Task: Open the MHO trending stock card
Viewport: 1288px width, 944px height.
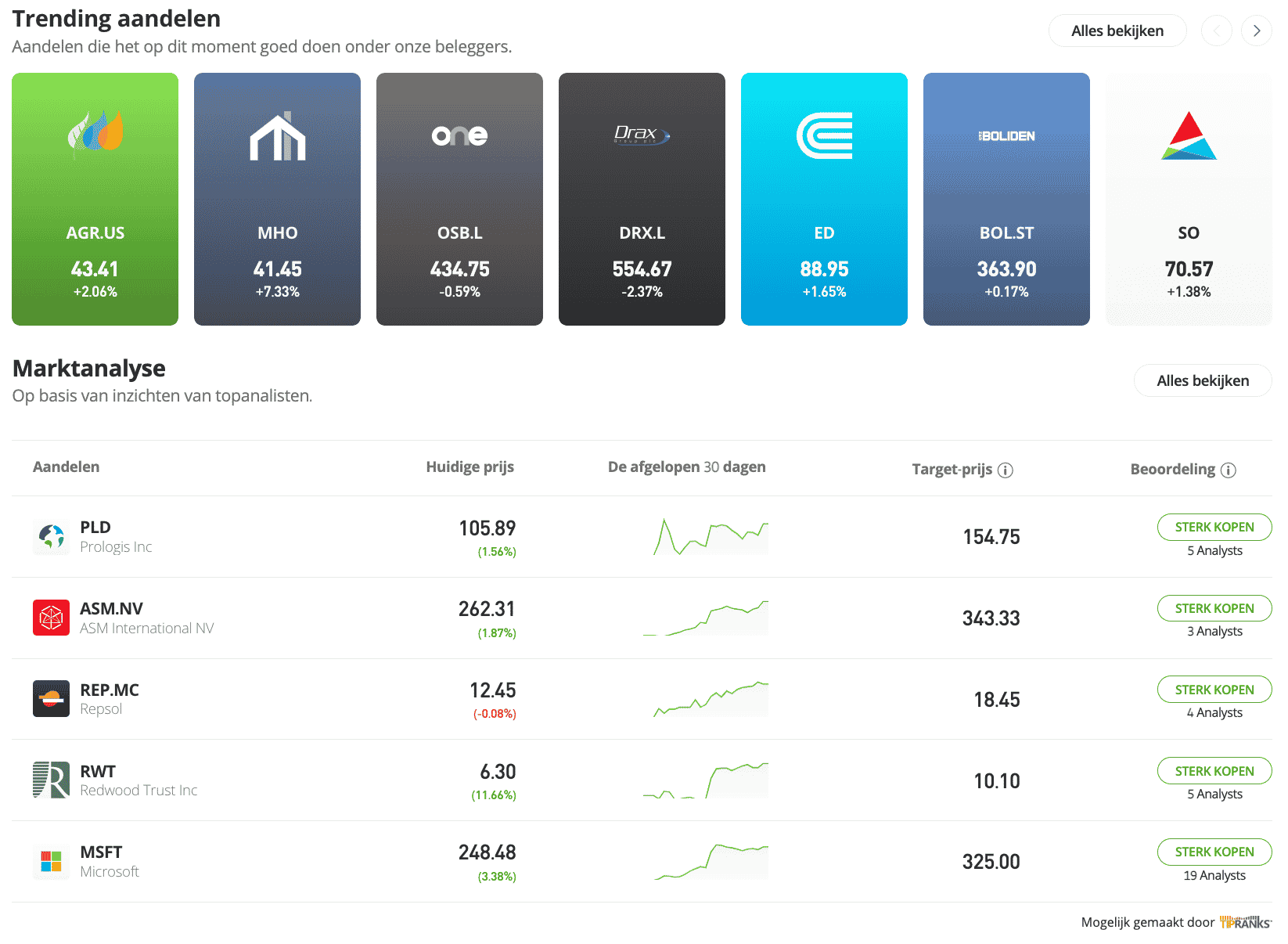Action: coord(277,199)
